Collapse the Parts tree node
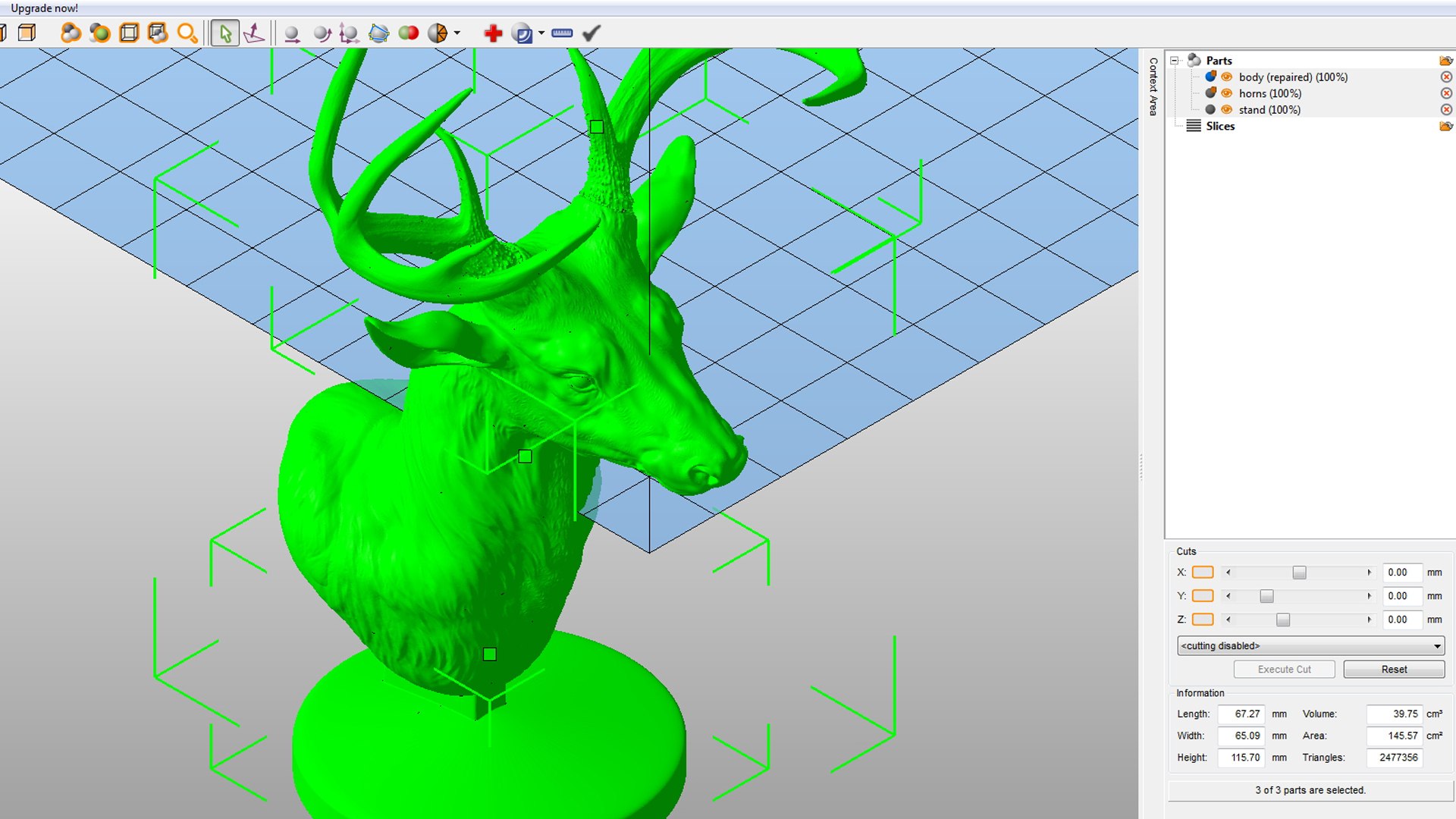The image size is (1456, 819). pyautogui.click(x=1175, y=61)
